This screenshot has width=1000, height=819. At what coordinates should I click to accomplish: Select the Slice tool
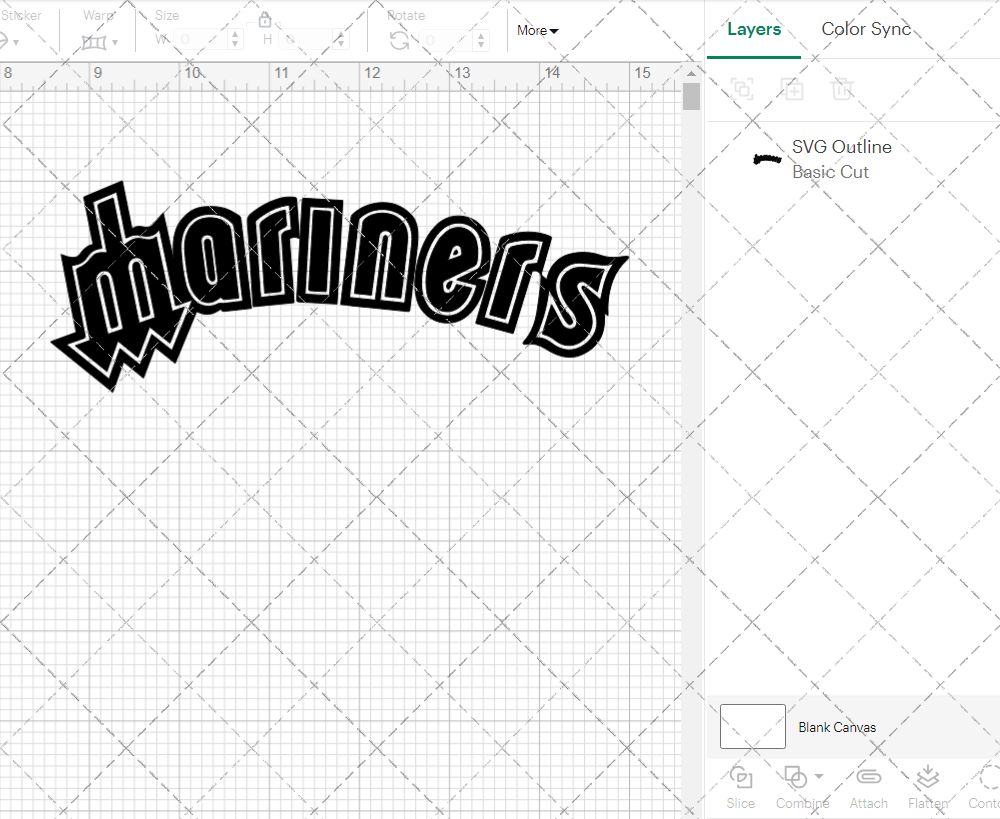tap(740, 788)
